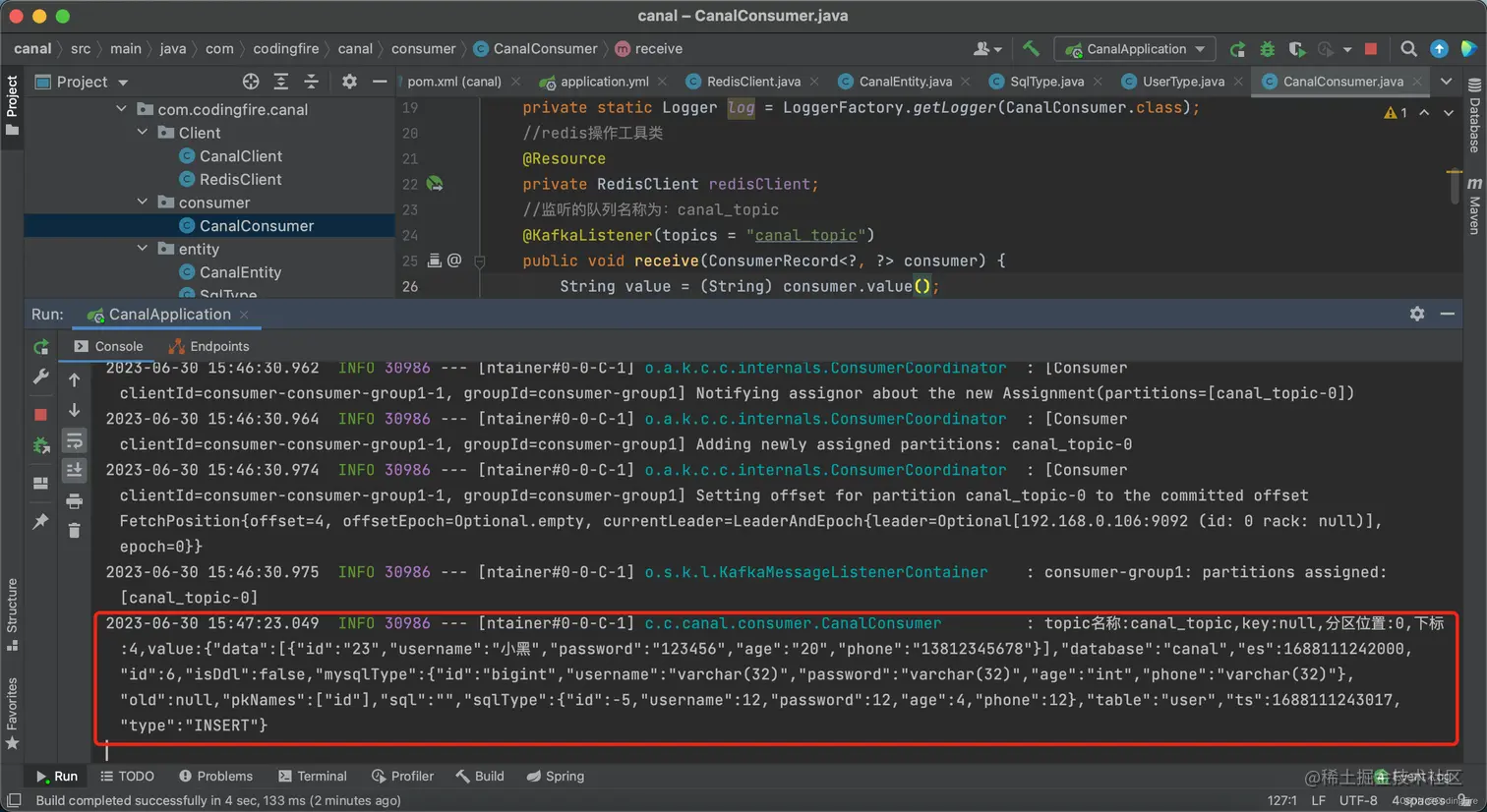Image resolution: width=1487 pixels, height=812 pixels.
Task: Toggle soft-wrap in the console
Action: (74, 440)
